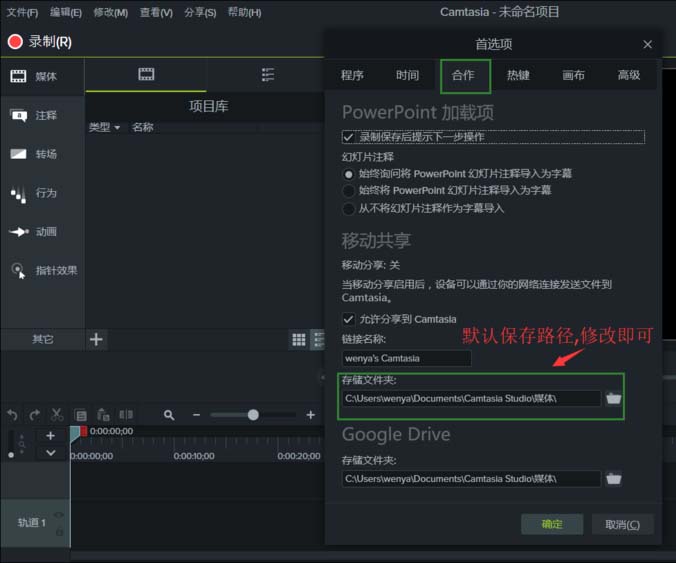Viewport: 676px width, 563px height.
Task: Select the 轨道 1 track header
Action: click(x=34, y=523)
